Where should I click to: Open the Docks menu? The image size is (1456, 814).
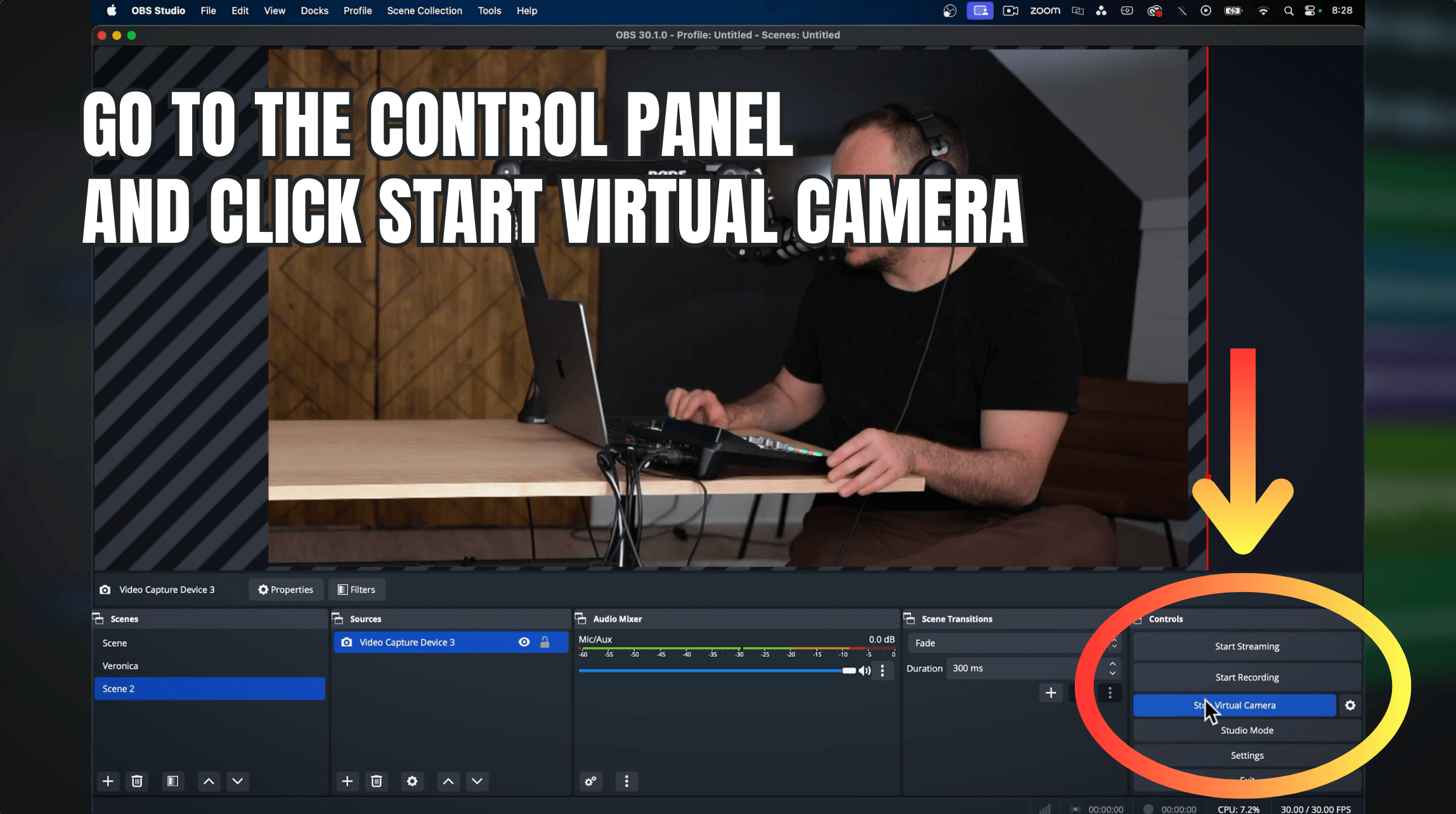[314, 11]
